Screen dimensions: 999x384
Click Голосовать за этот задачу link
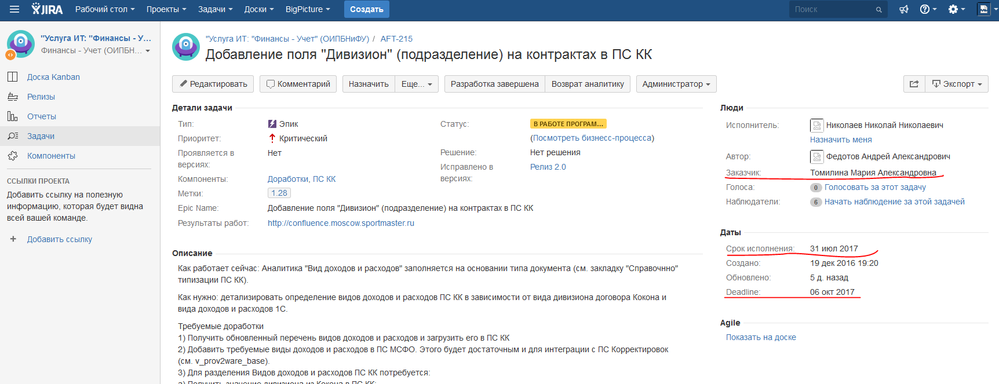pyautogui.click(x=875, y=188)
